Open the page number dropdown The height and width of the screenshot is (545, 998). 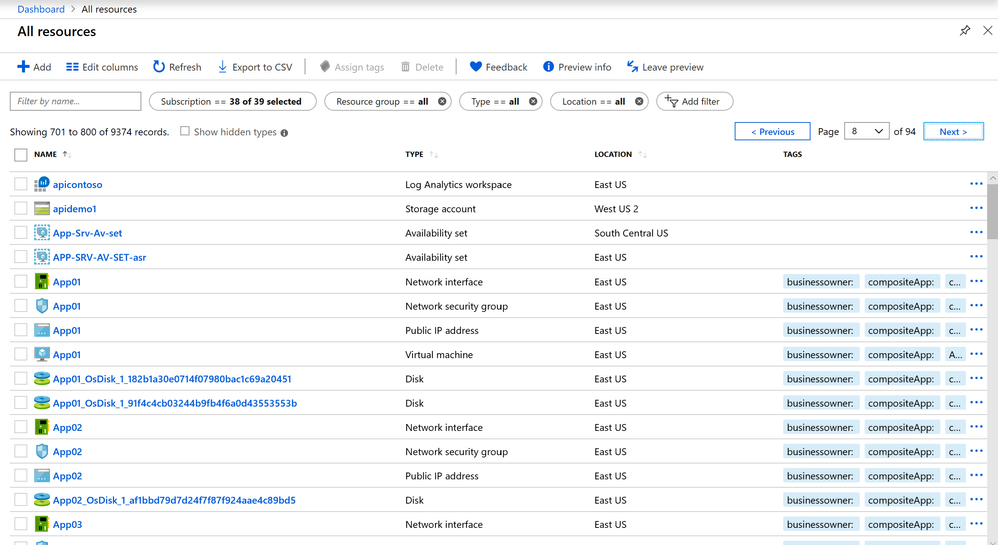click(866, 131)
